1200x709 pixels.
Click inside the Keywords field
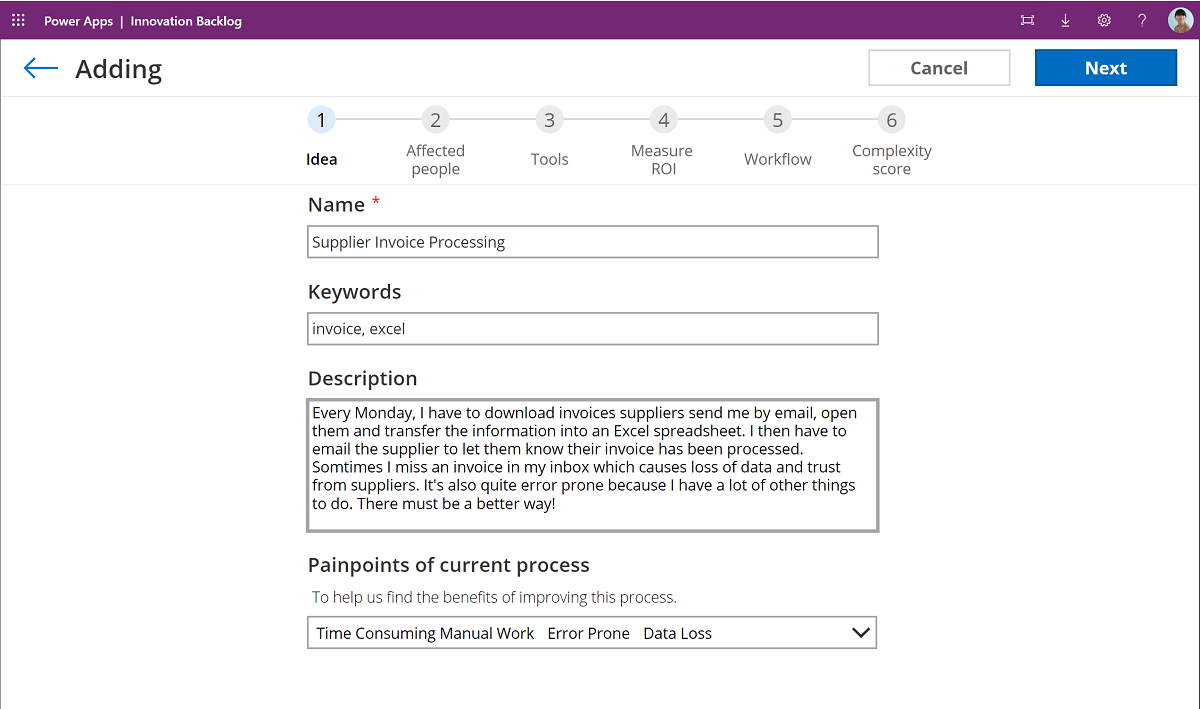(592, 328)
